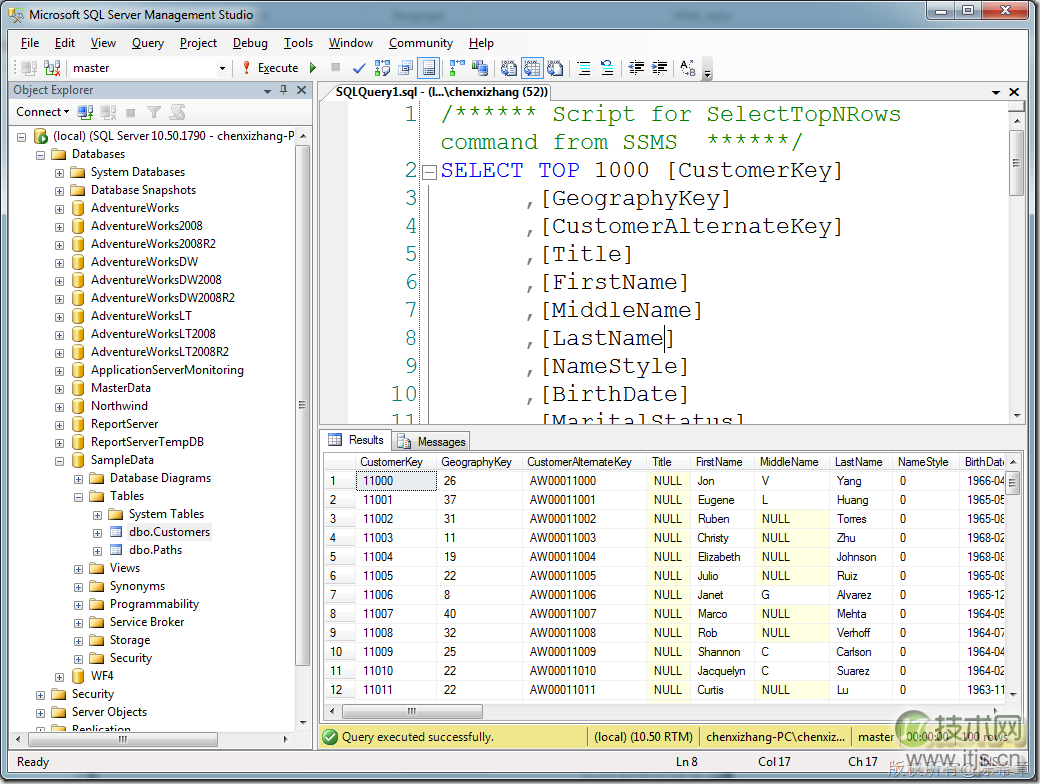Collapse the Databases folder
This screenshot has height=784, width=1040.
coord(40,155)
